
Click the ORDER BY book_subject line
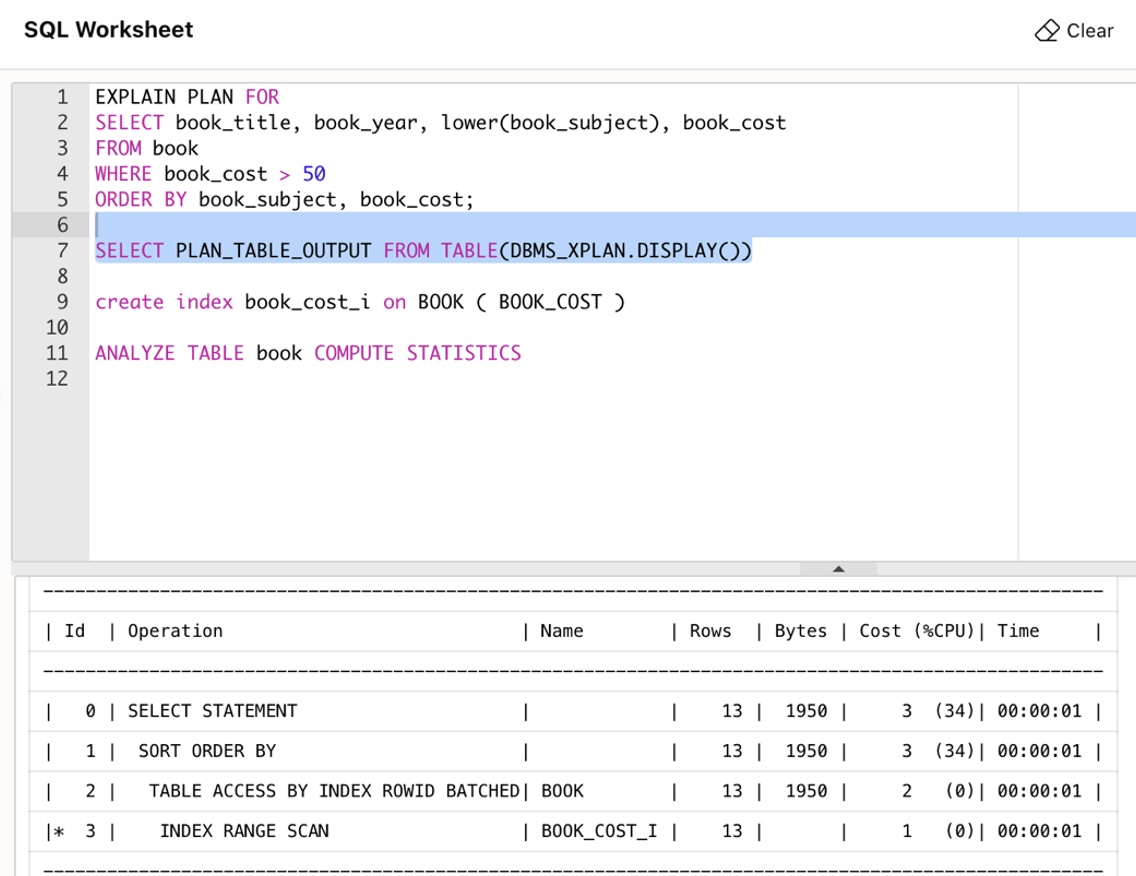point(283,199)
